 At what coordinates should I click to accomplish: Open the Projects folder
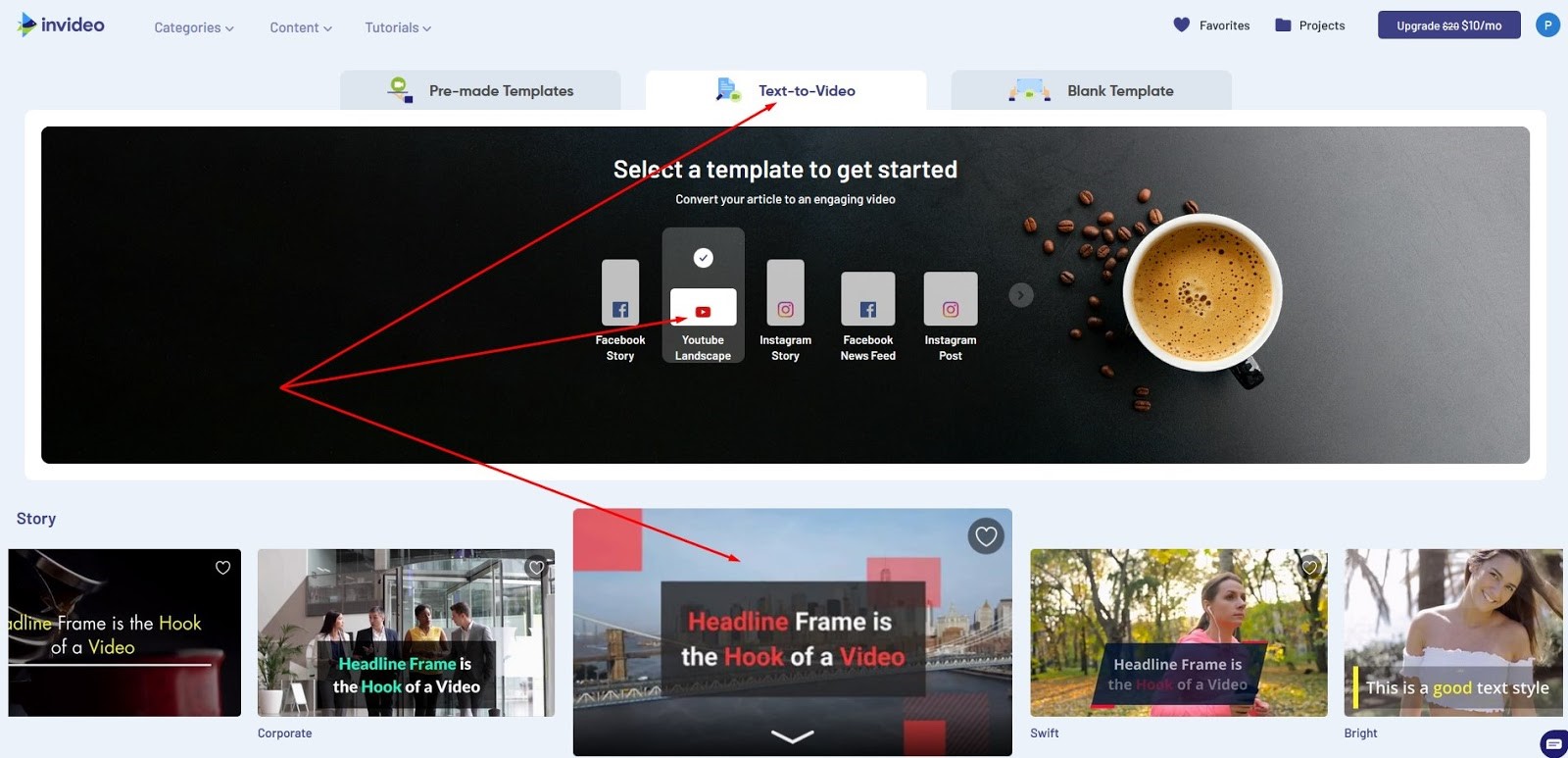[x=1309, y=25]
